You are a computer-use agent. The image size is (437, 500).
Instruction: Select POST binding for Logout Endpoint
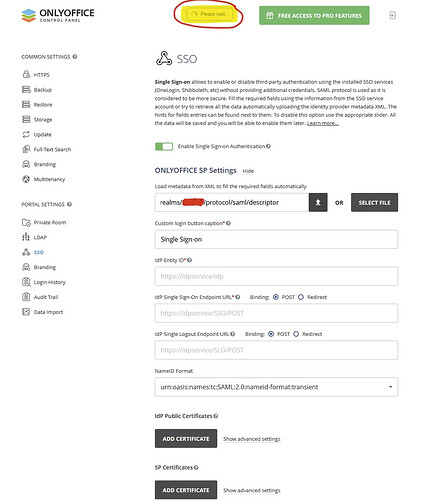(271, 334)
